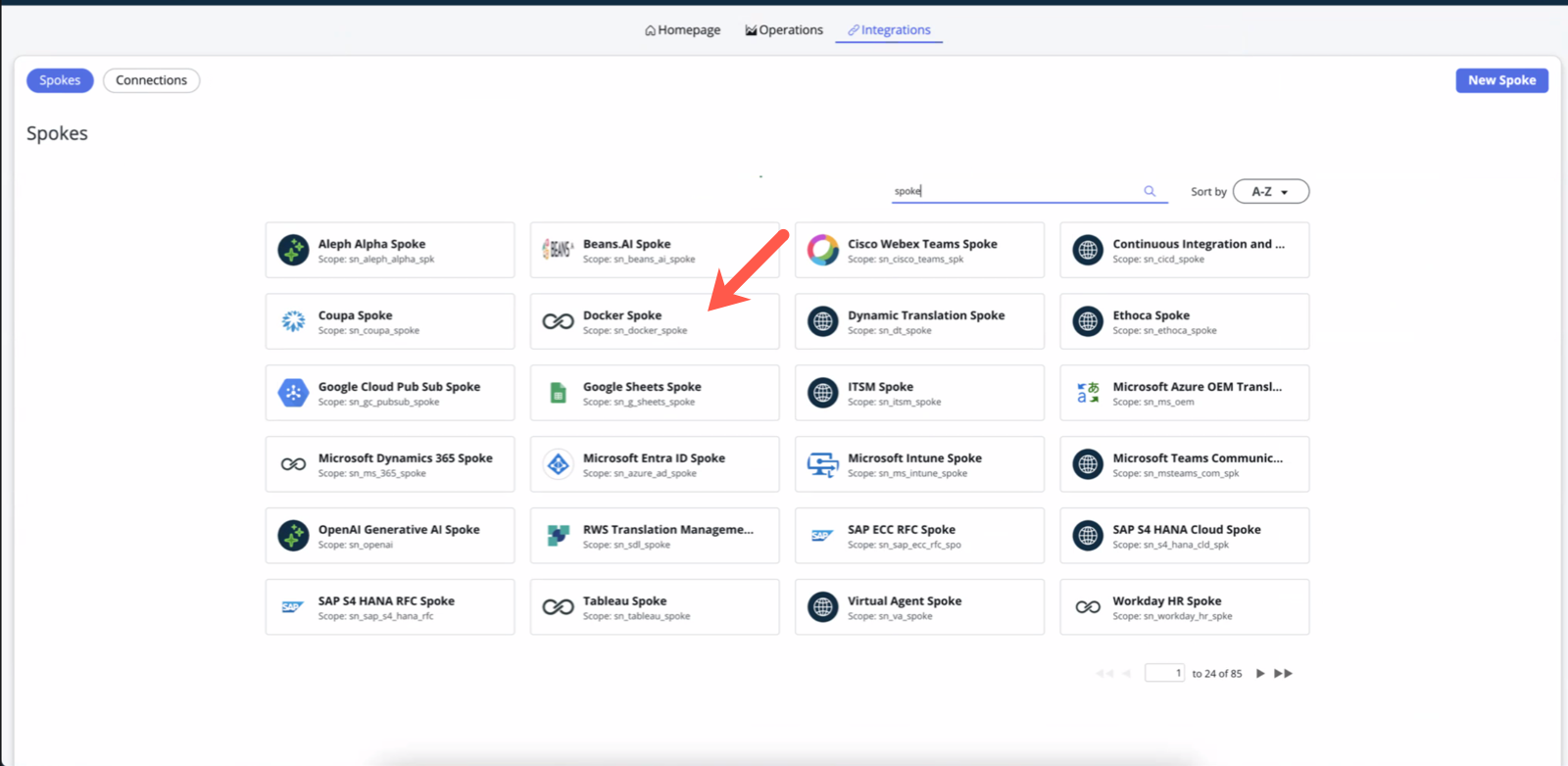Click the Ethoca Spoke globe icon
The width and height of the screenshot is (1568, 766).
pyautogui.click(x=1088, y=321)
